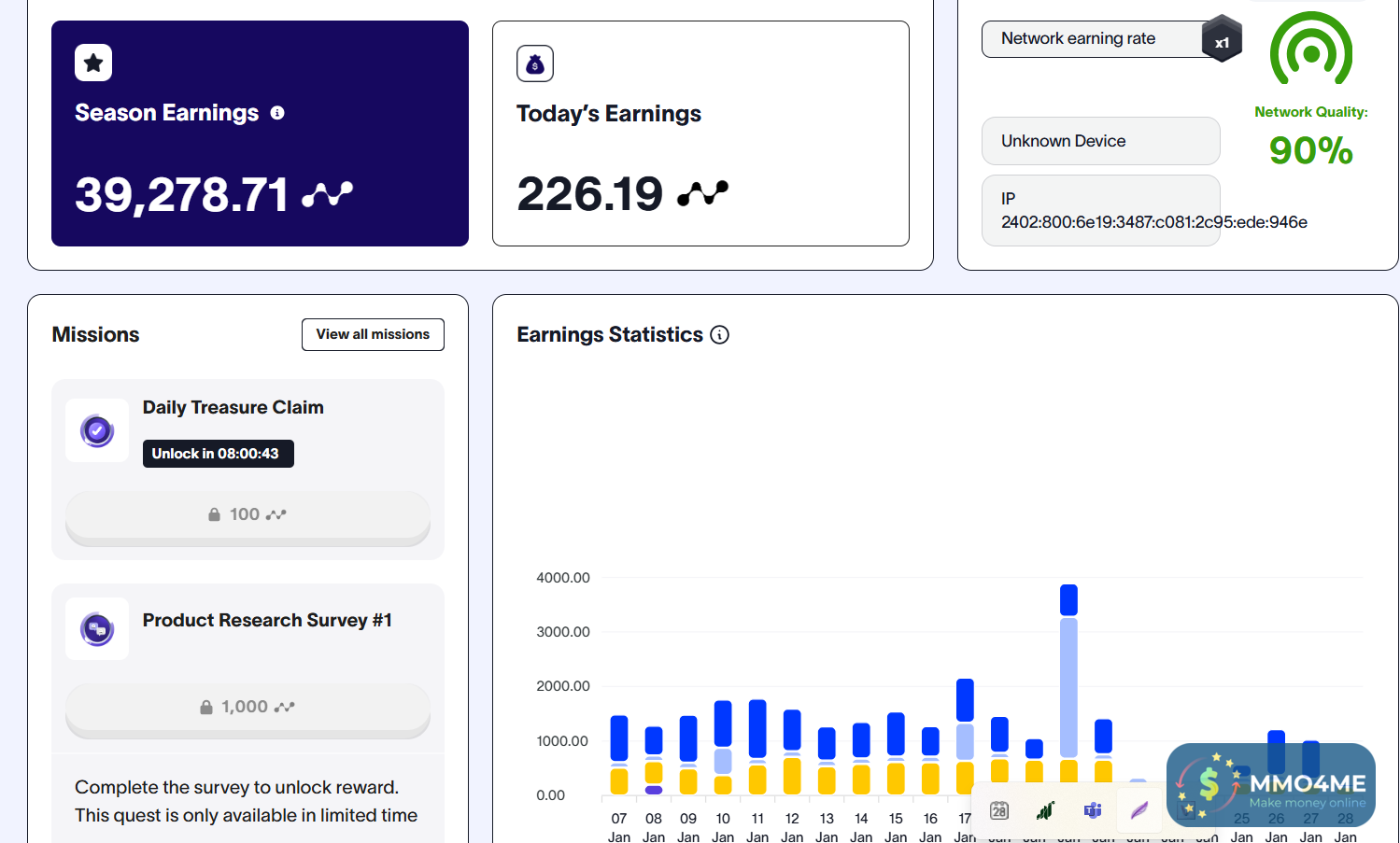The image size is (1400, 843).
Task: Click the Earnings Statistics heading
Action: tap(610, 334)
